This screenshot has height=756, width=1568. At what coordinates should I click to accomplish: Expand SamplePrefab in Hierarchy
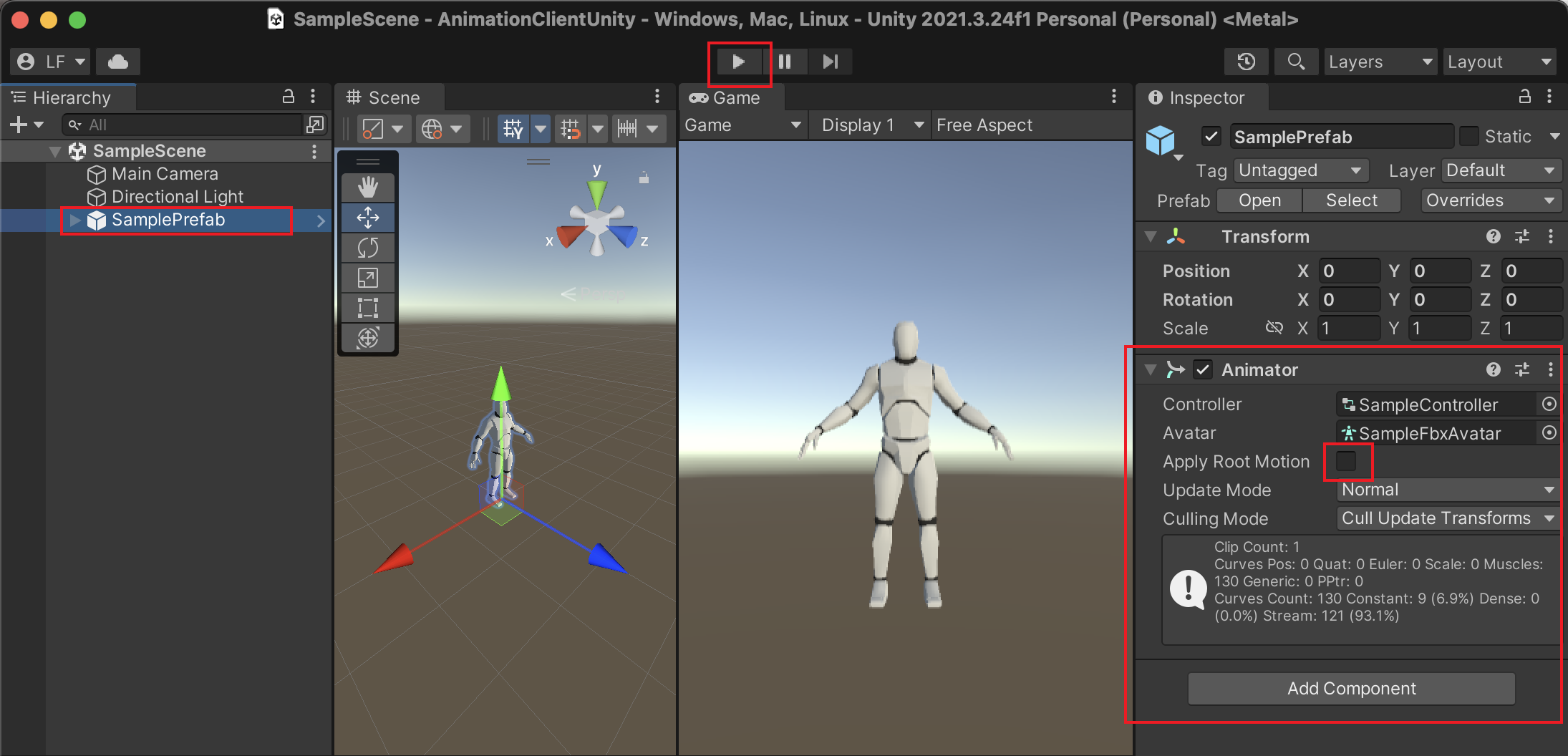coord(74,220)
